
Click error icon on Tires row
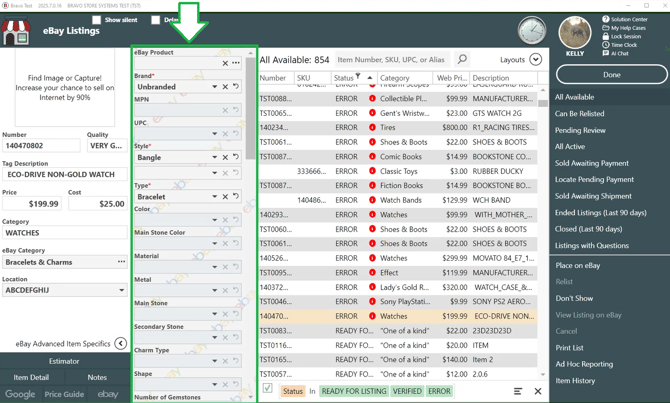pos(372,127)
